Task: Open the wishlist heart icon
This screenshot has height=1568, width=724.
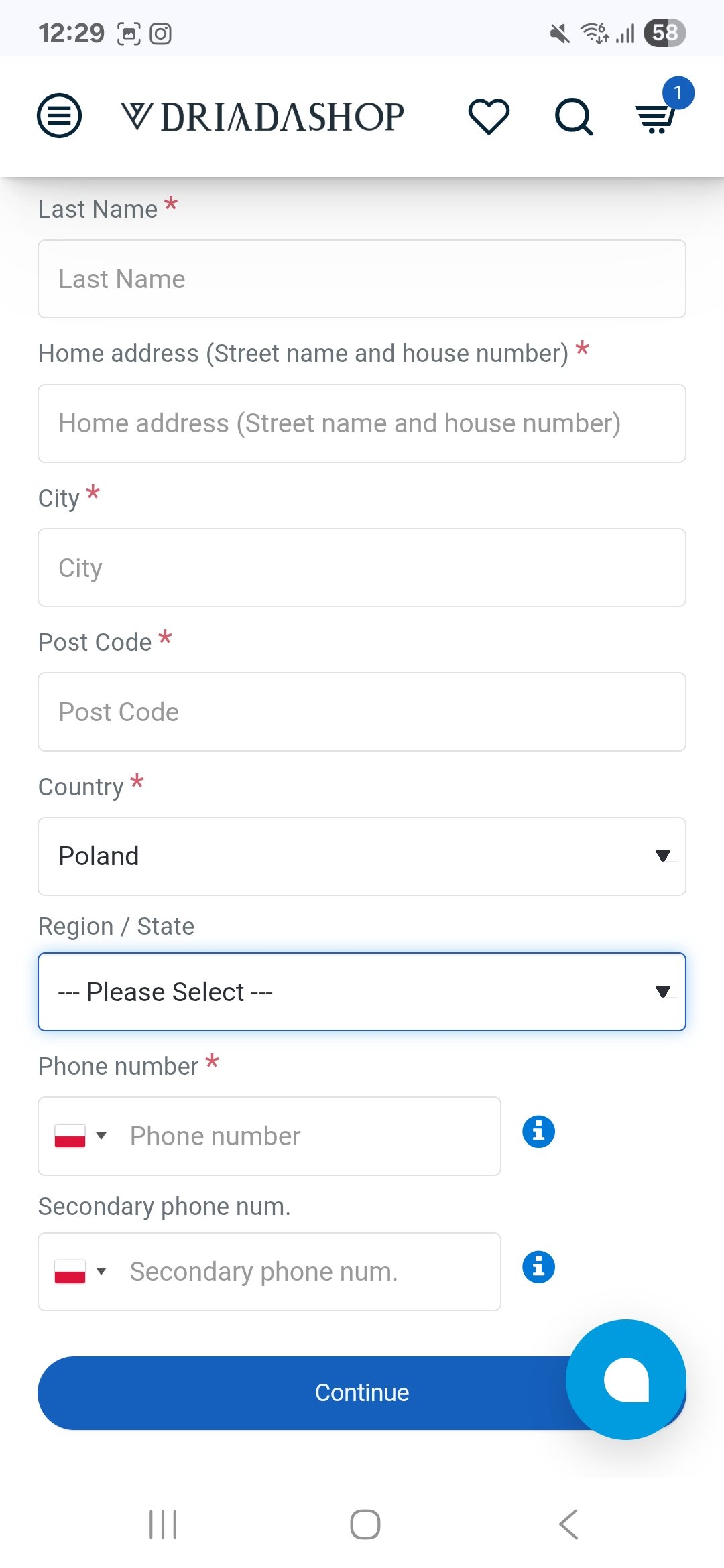Action: (x=489, y=117)
